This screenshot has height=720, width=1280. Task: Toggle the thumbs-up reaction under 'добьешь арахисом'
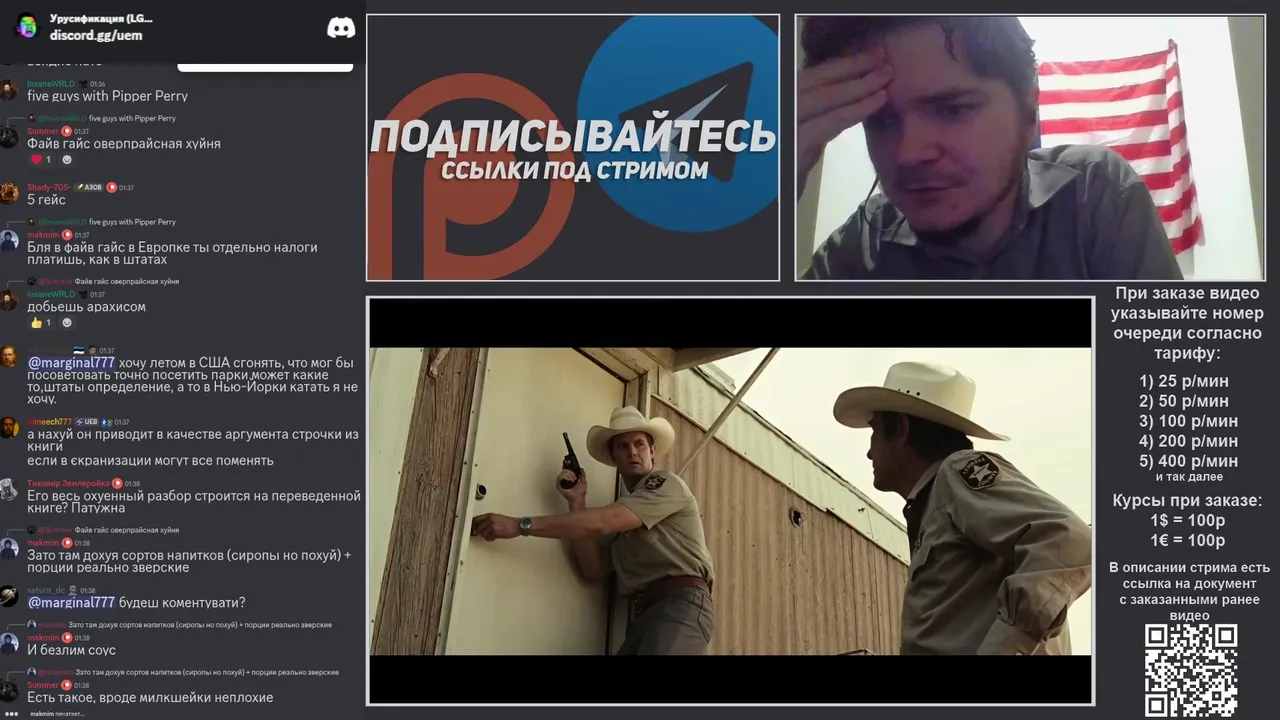[41, 323]
